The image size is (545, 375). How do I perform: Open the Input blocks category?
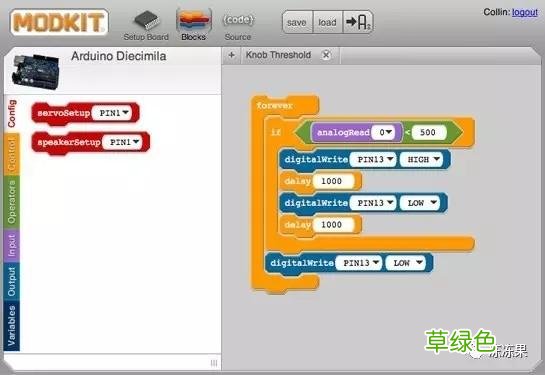pyautogui.click(x=12, y=246)
